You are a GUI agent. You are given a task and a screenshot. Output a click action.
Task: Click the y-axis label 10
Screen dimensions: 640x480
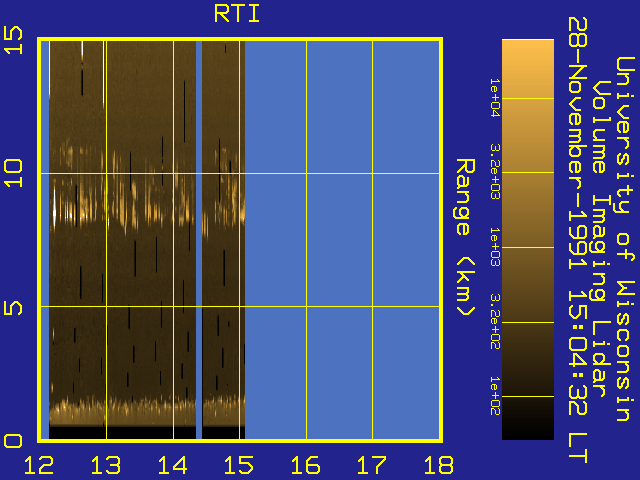coord(13,173)
